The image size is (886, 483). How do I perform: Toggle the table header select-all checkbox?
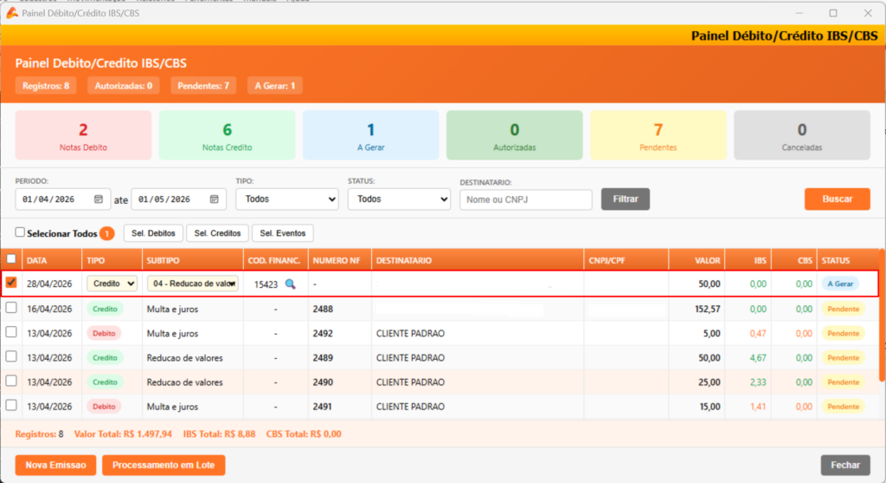[11, 259]
